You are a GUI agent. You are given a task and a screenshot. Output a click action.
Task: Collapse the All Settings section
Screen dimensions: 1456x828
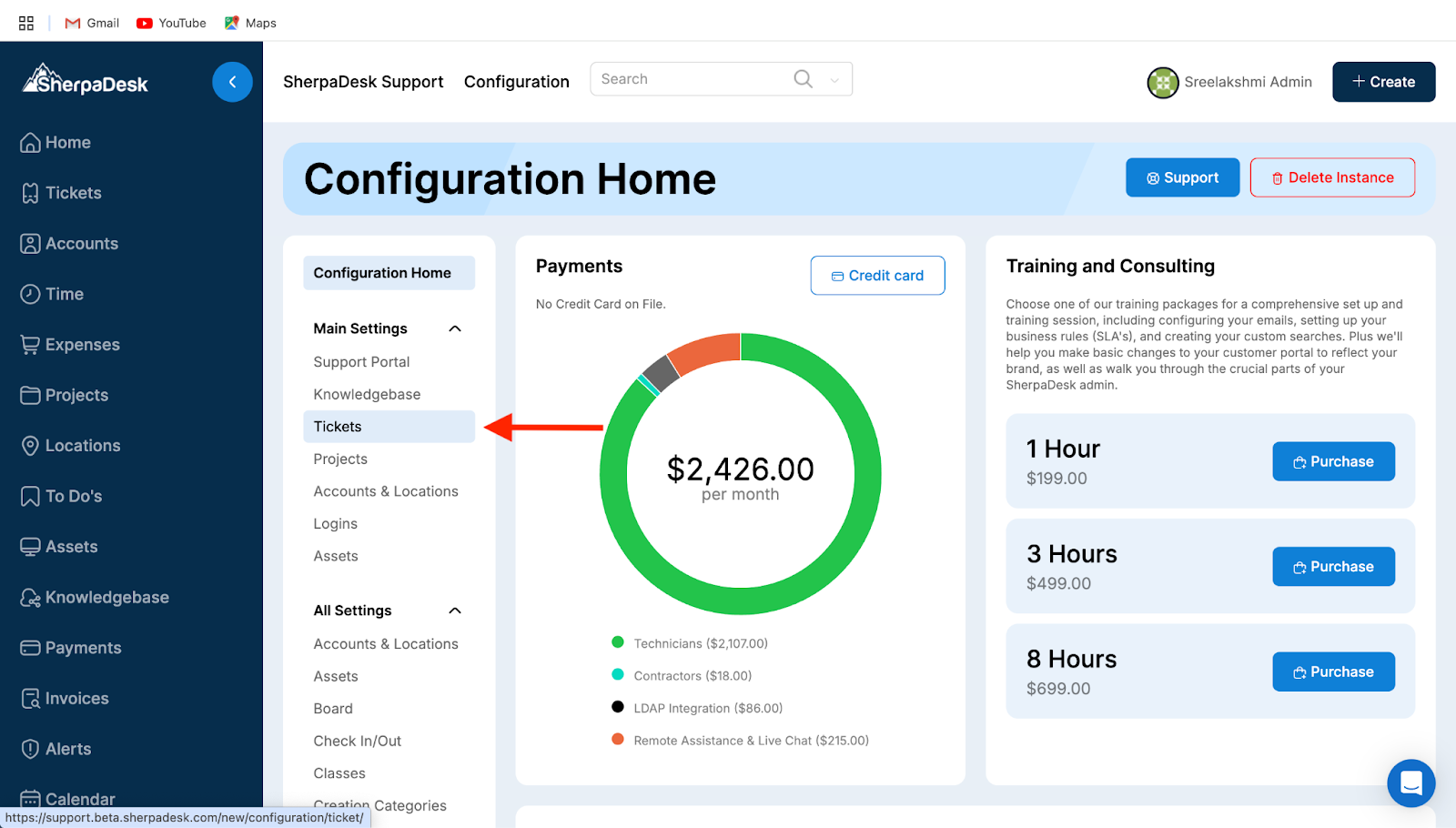click(455, 611)
